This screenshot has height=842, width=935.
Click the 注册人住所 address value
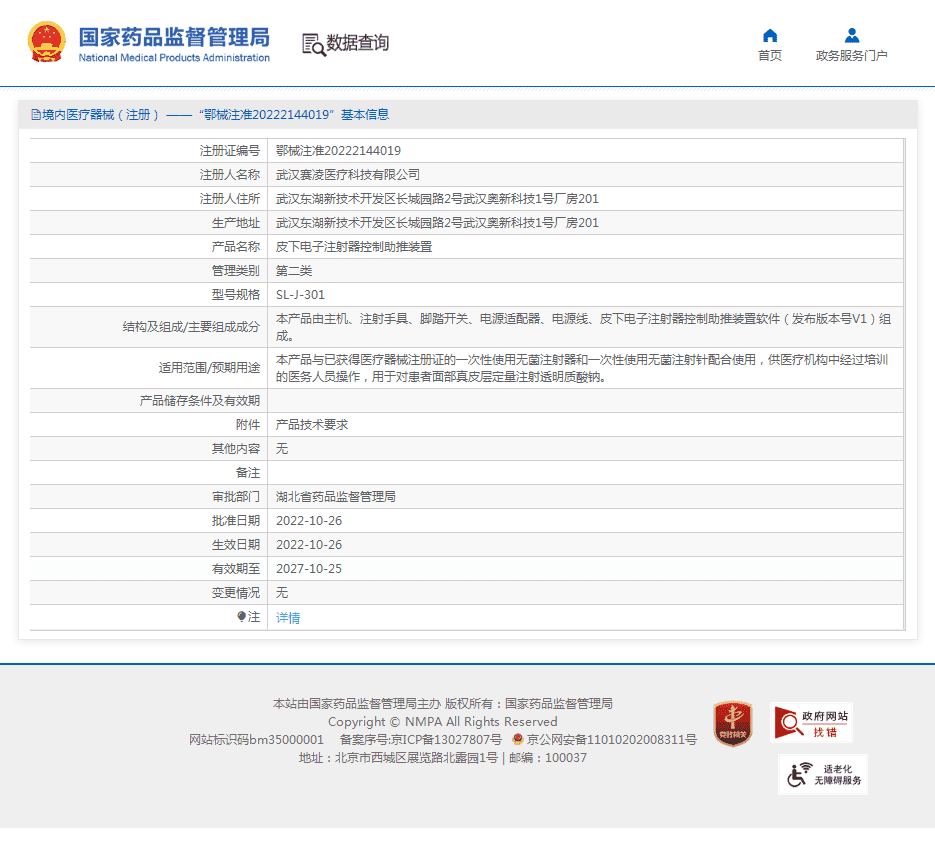pyautogui.click(x=437, y=199)
